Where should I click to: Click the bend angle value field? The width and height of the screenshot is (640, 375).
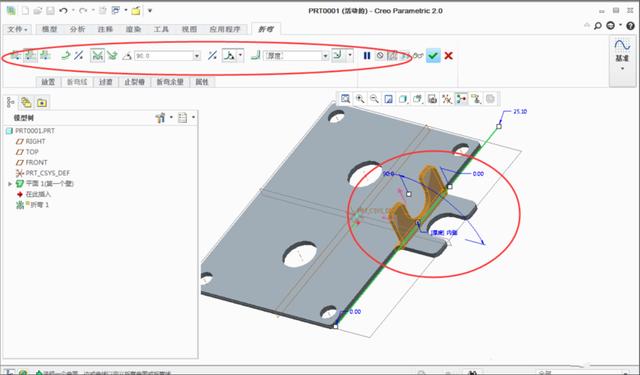tap(163, 56)
